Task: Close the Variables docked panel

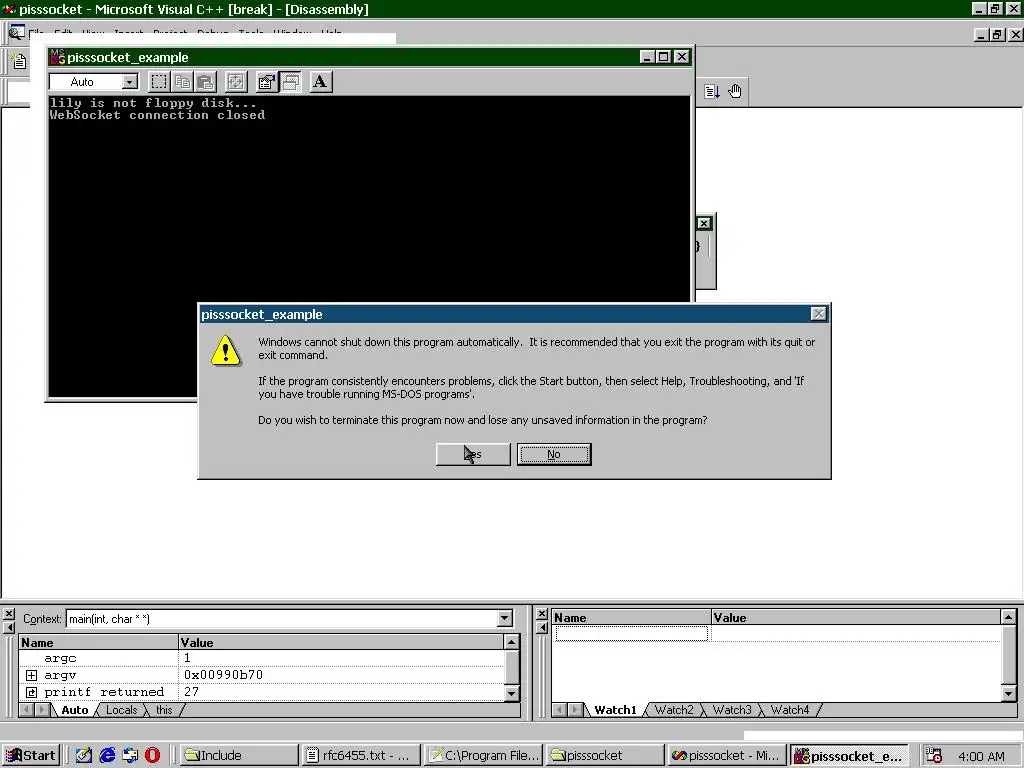Action: click(8, 614)
